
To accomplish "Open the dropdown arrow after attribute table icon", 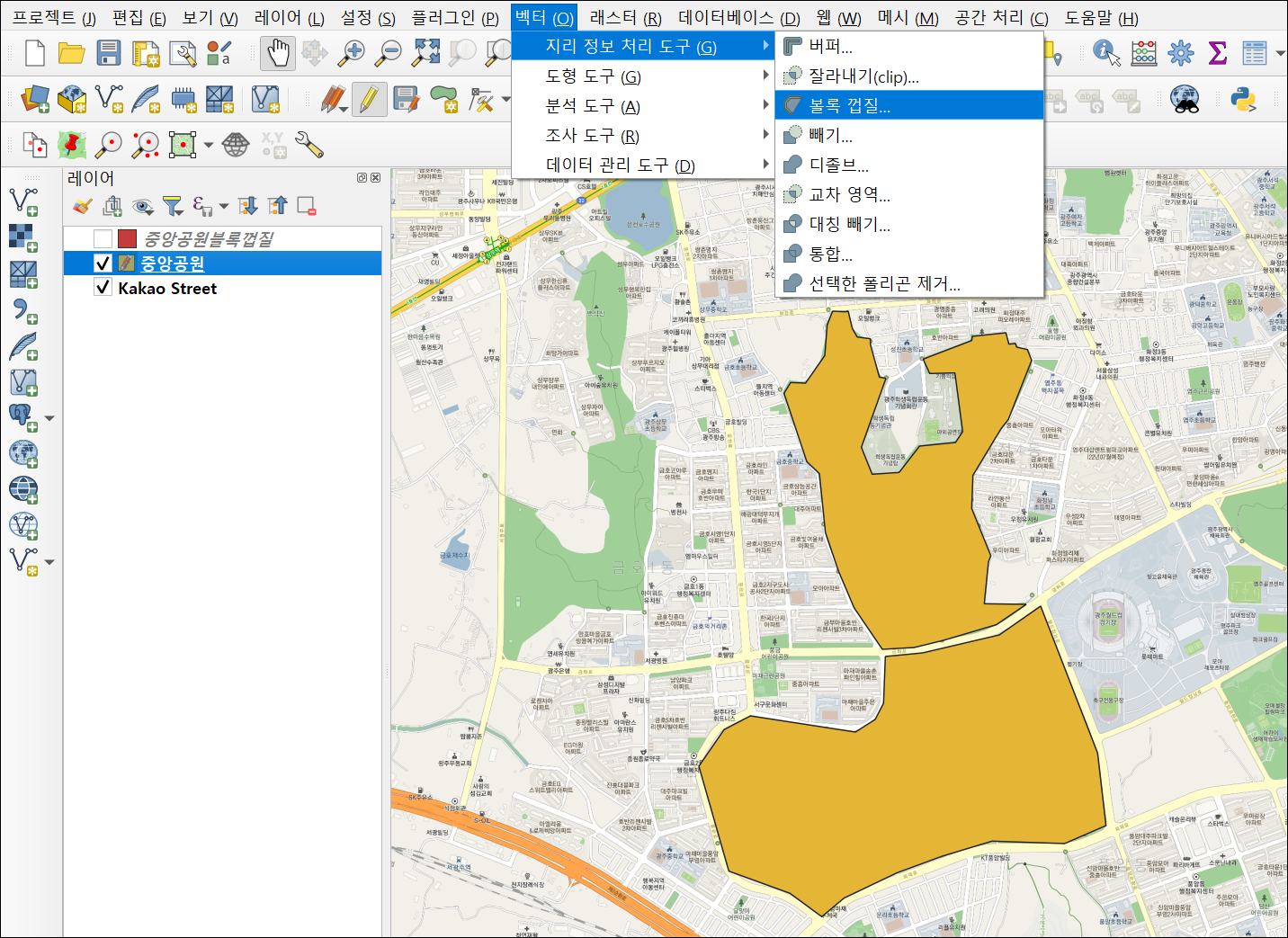I will coord(1280,54).
